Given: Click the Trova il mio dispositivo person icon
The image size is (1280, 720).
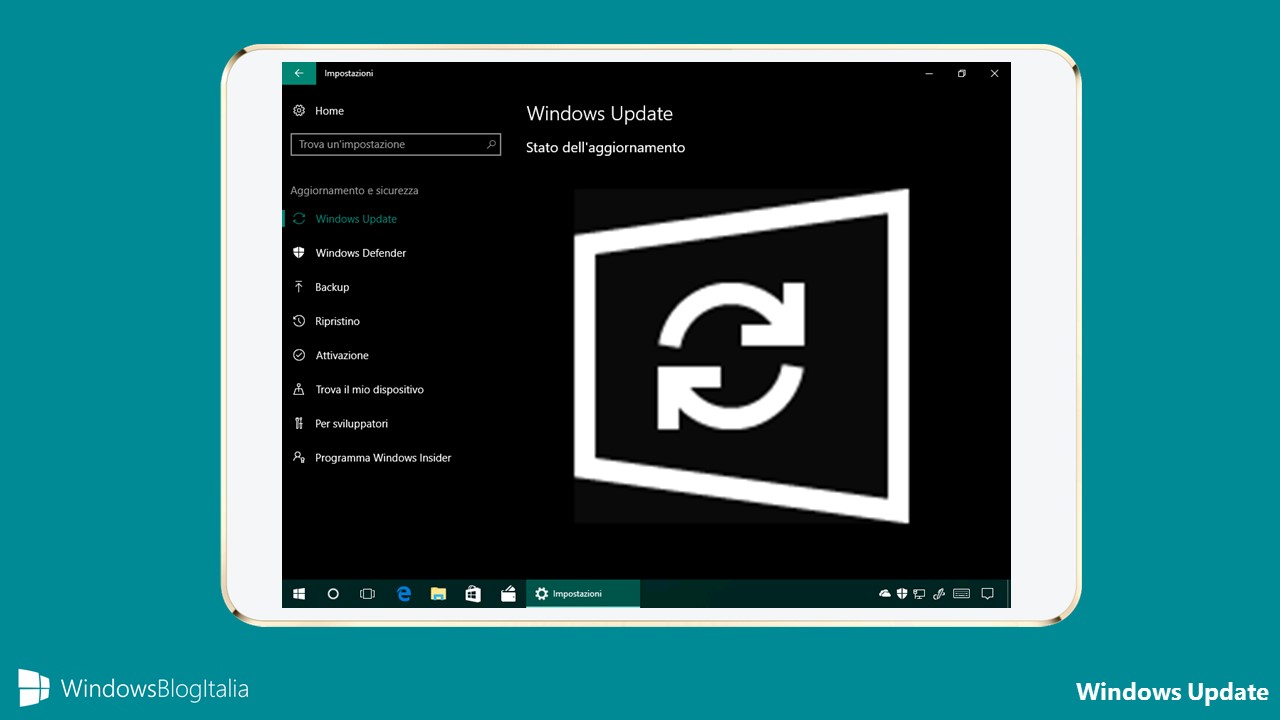Looking at the screenshot, I should (298, 389).
